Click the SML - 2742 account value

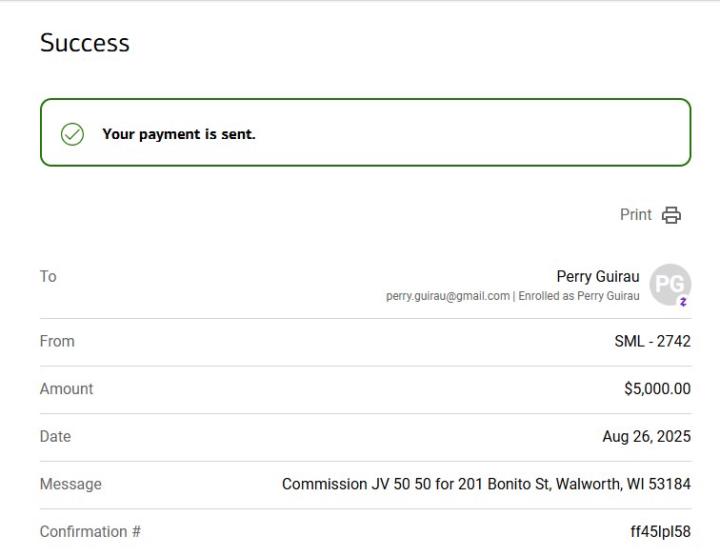pyautogui.click(x=652, y=341)
